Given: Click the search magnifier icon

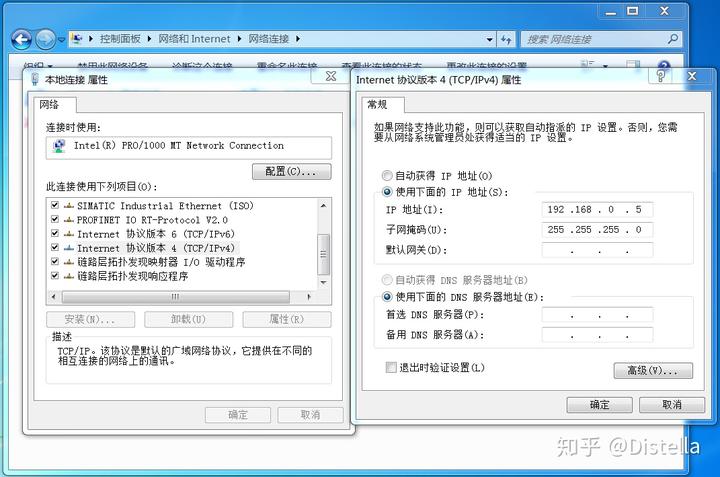Looking at the screenshot, I should point(673,39).
